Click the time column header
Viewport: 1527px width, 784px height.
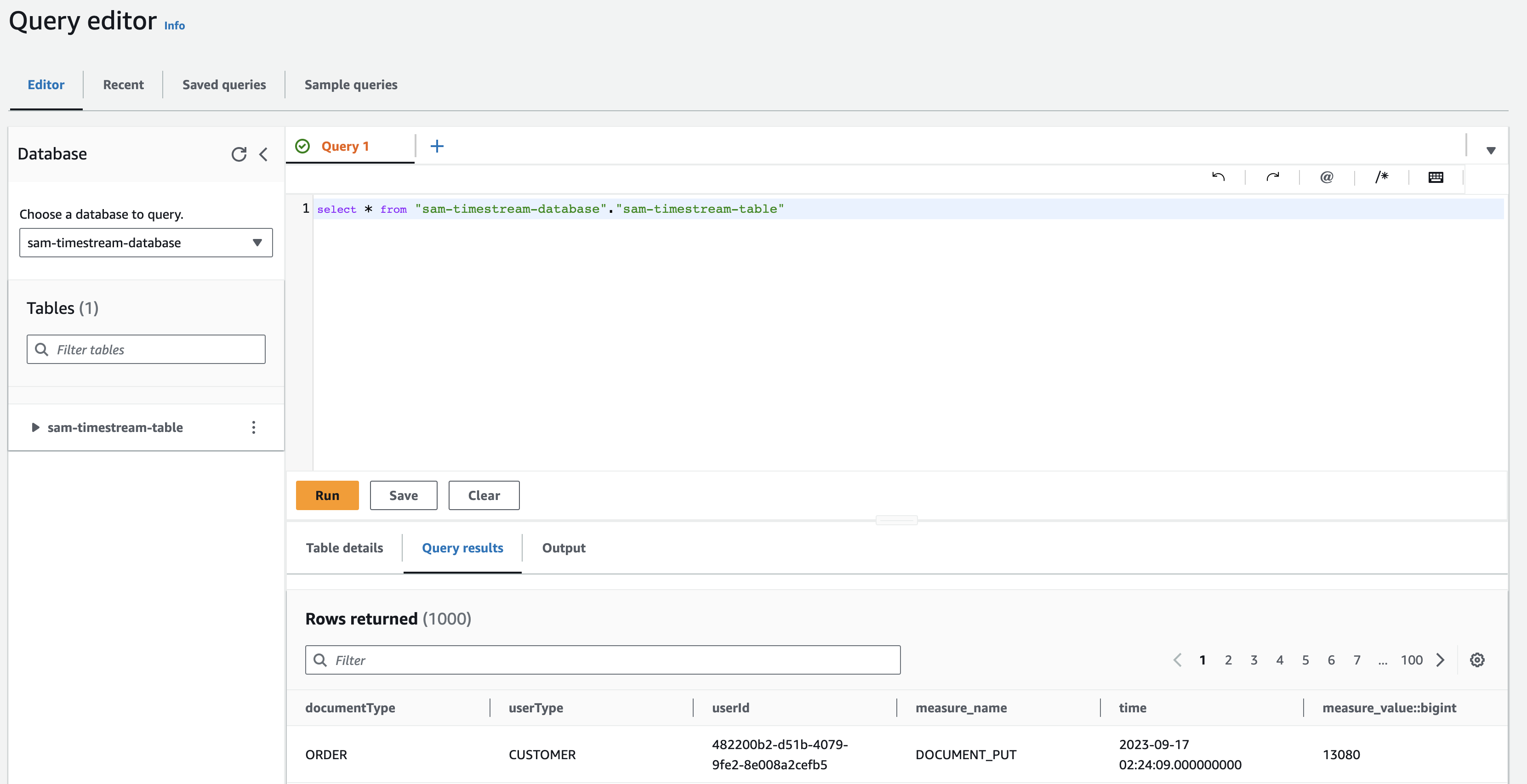(1132, 708)
